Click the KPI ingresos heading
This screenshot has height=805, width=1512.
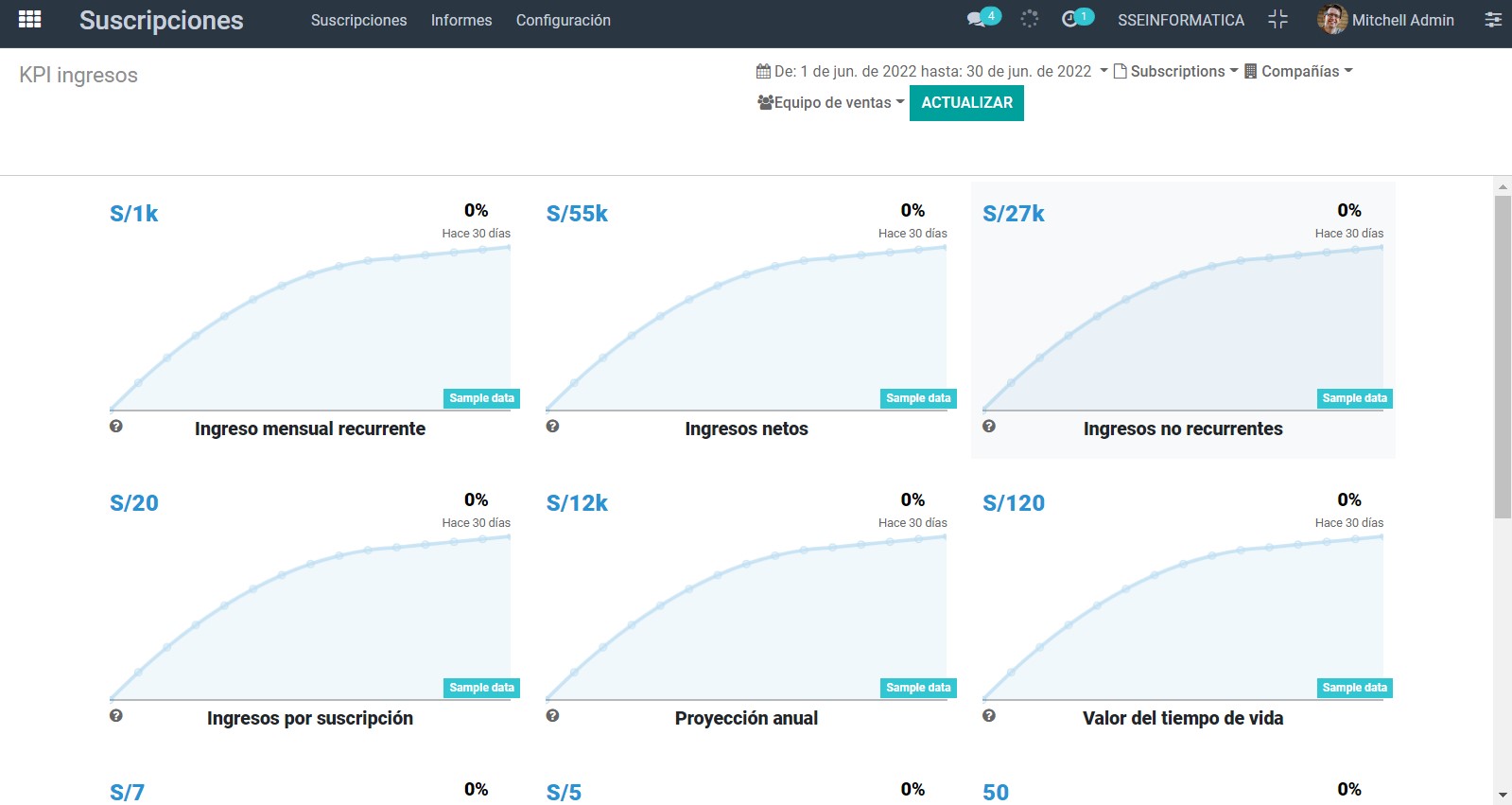click(x=78, y=75)
